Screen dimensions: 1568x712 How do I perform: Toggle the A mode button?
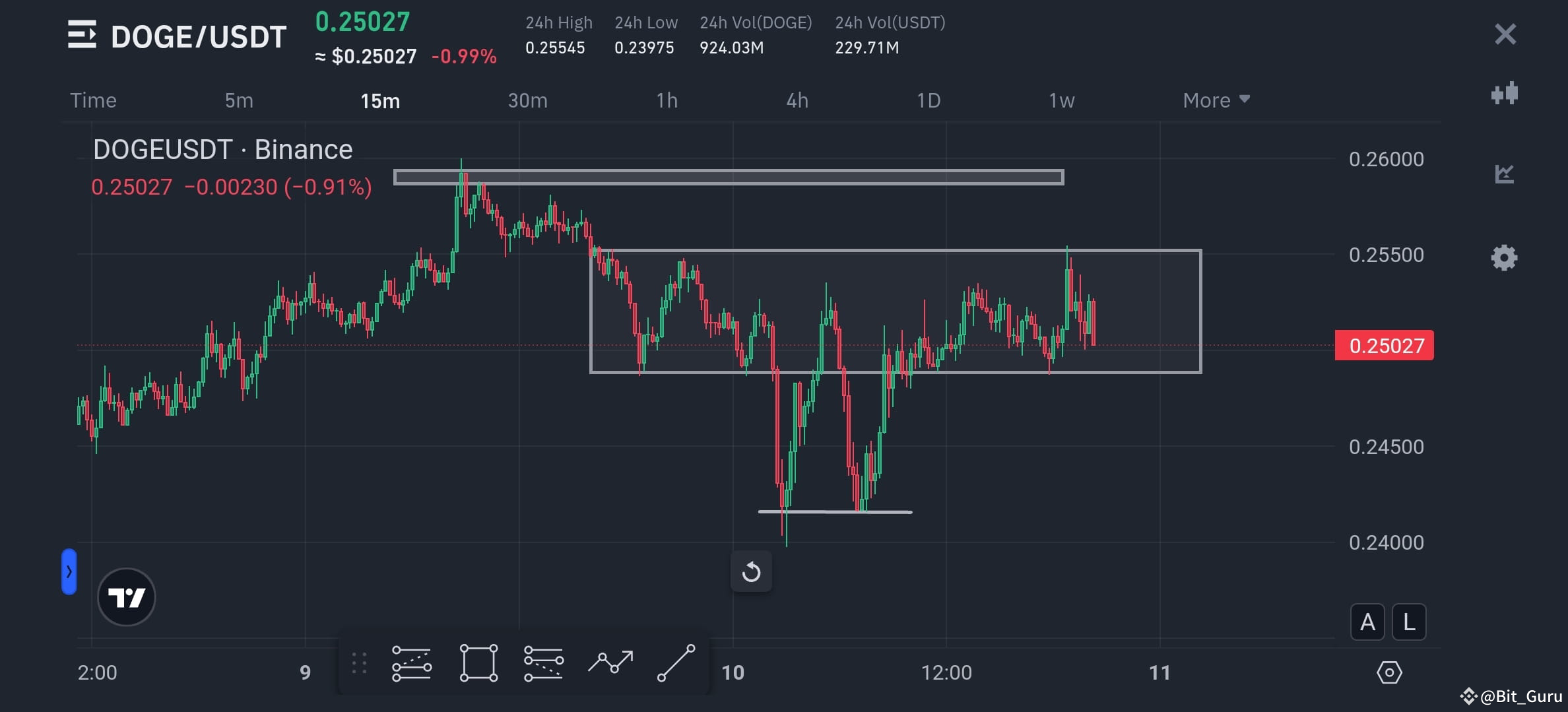pos(1367,622)
